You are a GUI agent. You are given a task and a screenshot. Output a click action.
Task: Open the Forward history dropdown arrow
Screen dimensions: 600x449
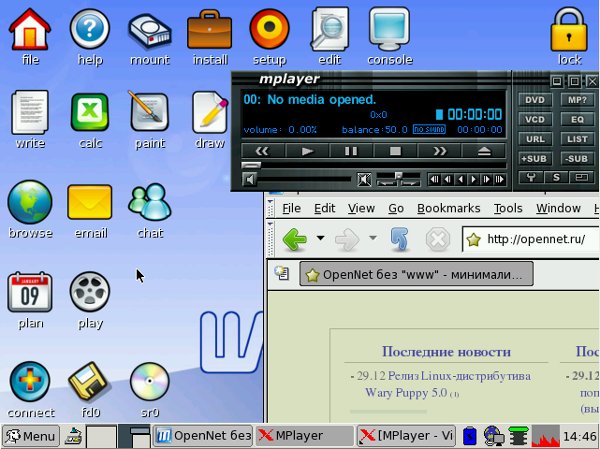(373, 238)
